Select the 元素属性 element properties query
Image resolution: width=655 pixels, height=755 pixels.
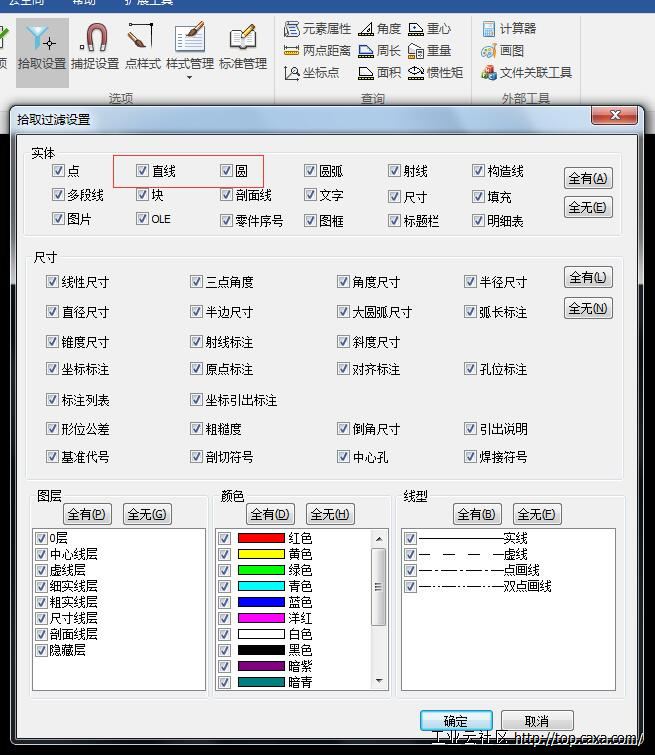pos(318,29)
